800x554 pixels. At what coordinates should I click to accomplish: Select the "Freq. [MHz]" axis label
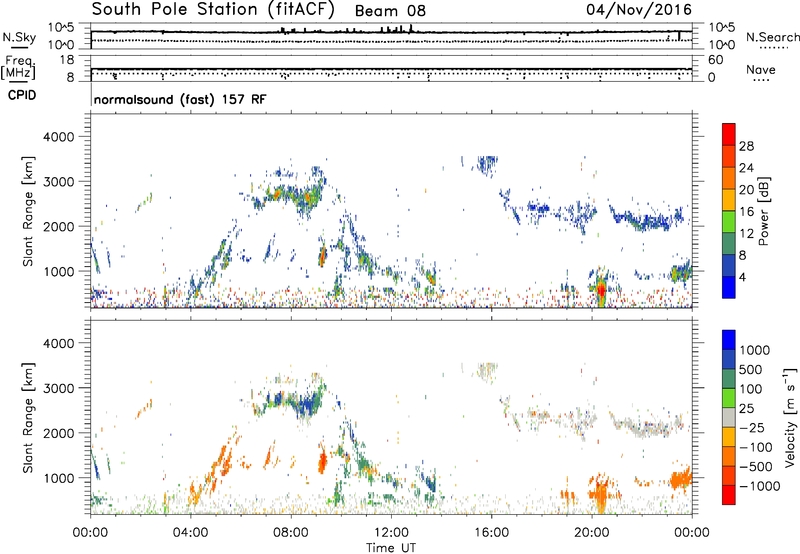pyautogui.click(x=18, y=68)
